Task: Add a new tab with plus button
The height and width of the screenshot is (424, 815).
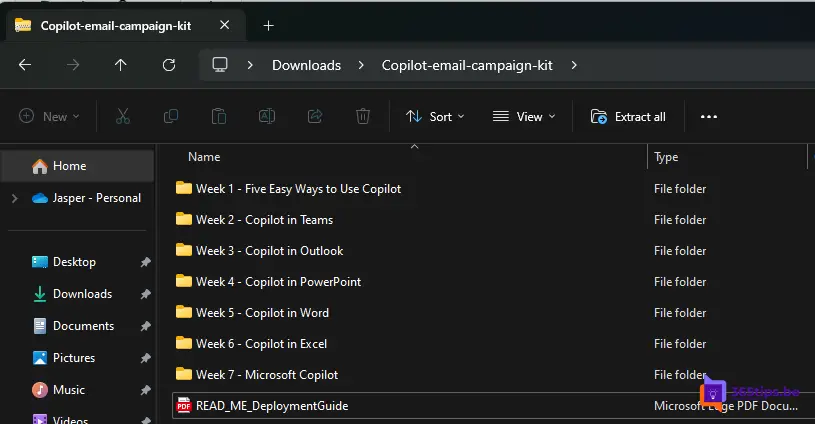Action: tap(268, 26)
